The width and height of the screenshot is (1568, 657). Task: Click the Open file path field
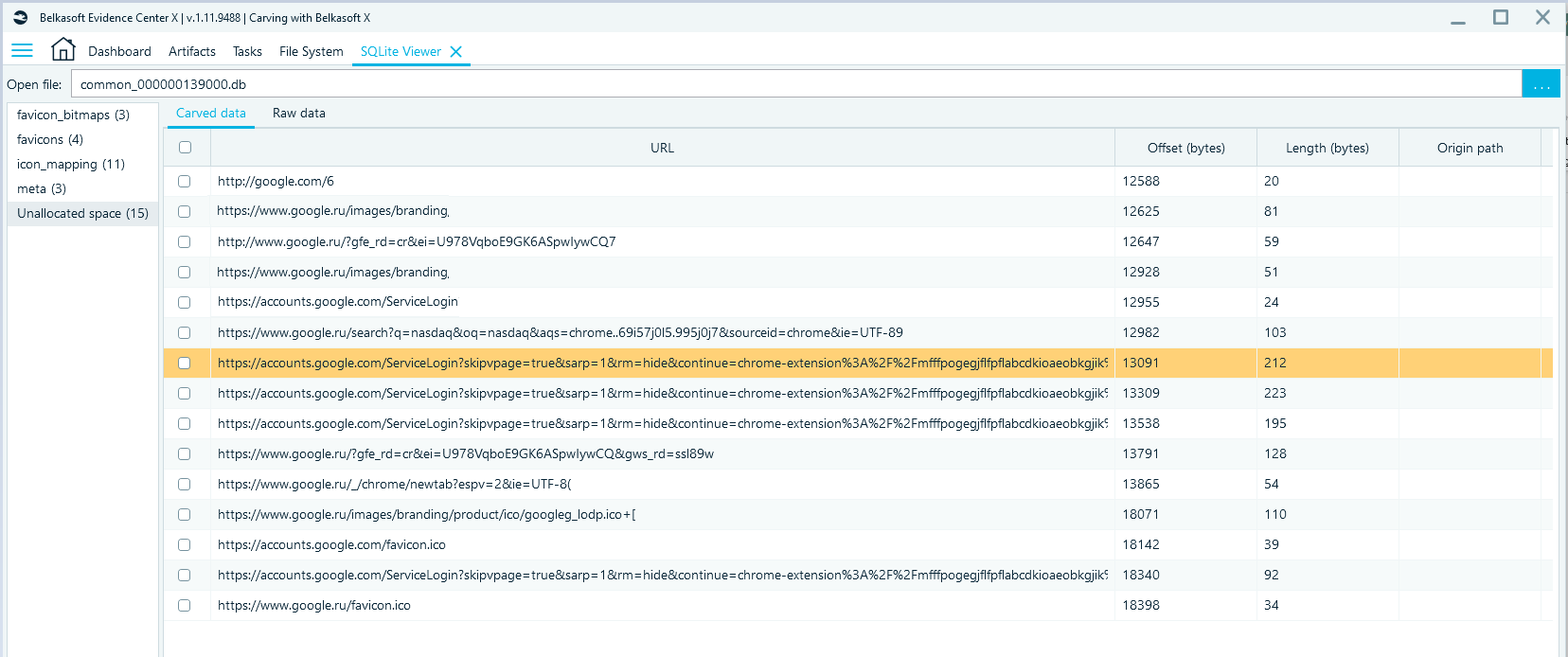coord(796,84)
